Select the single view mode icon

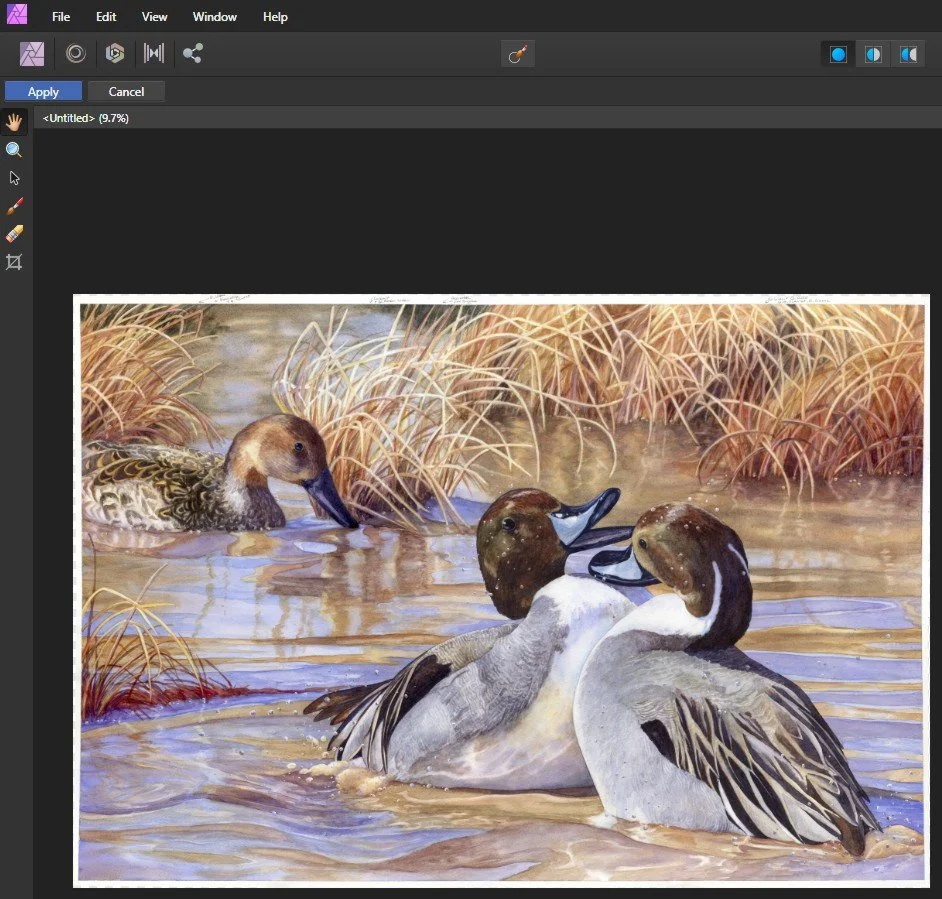838,55
